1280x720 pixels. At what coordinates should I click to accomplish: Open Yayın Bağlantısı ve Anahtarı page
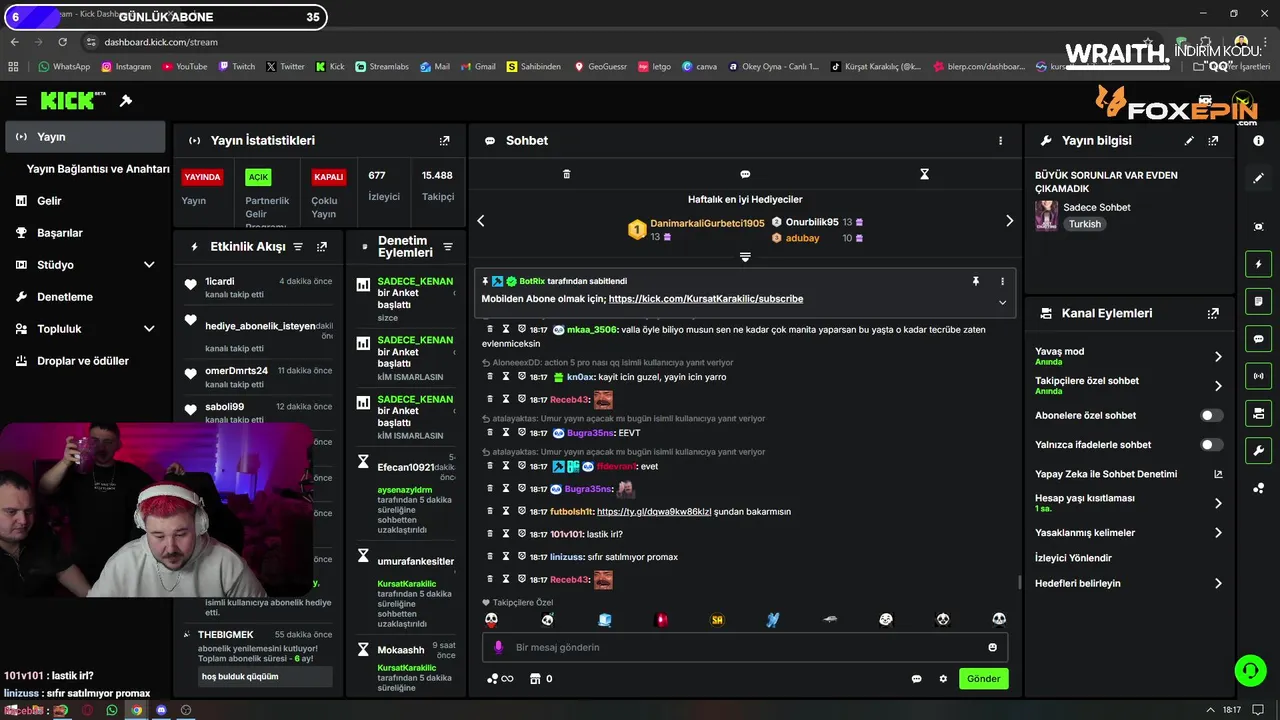tap(97, 169)
